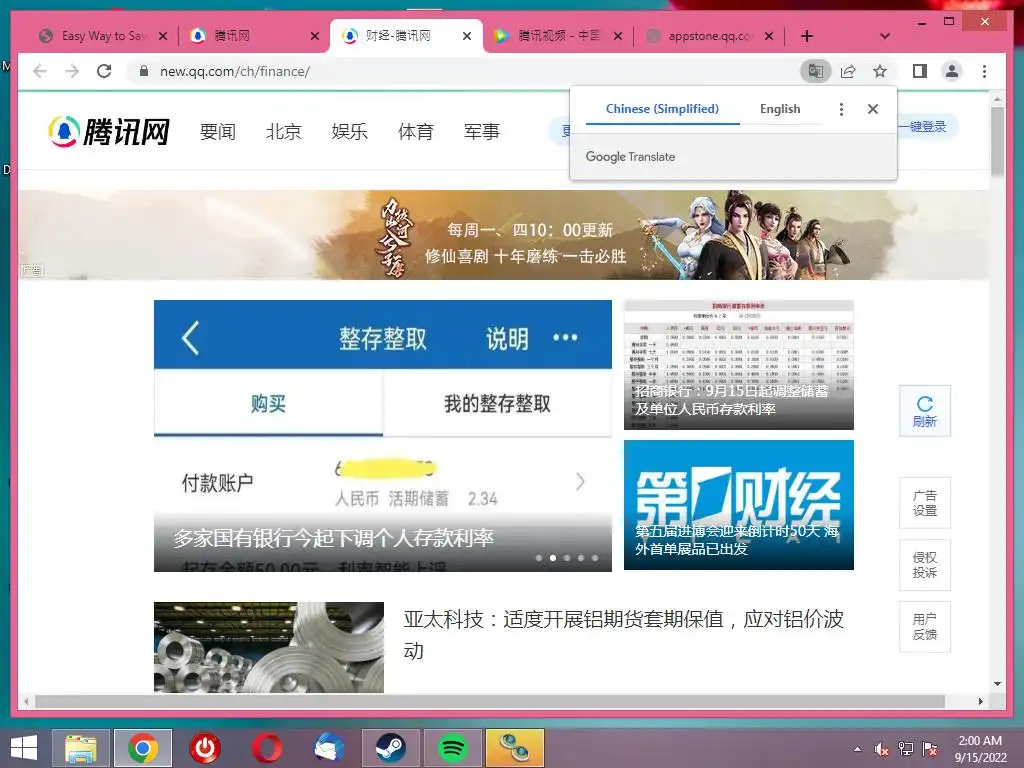Show hidden system tray icons

[x=857, y=749]
